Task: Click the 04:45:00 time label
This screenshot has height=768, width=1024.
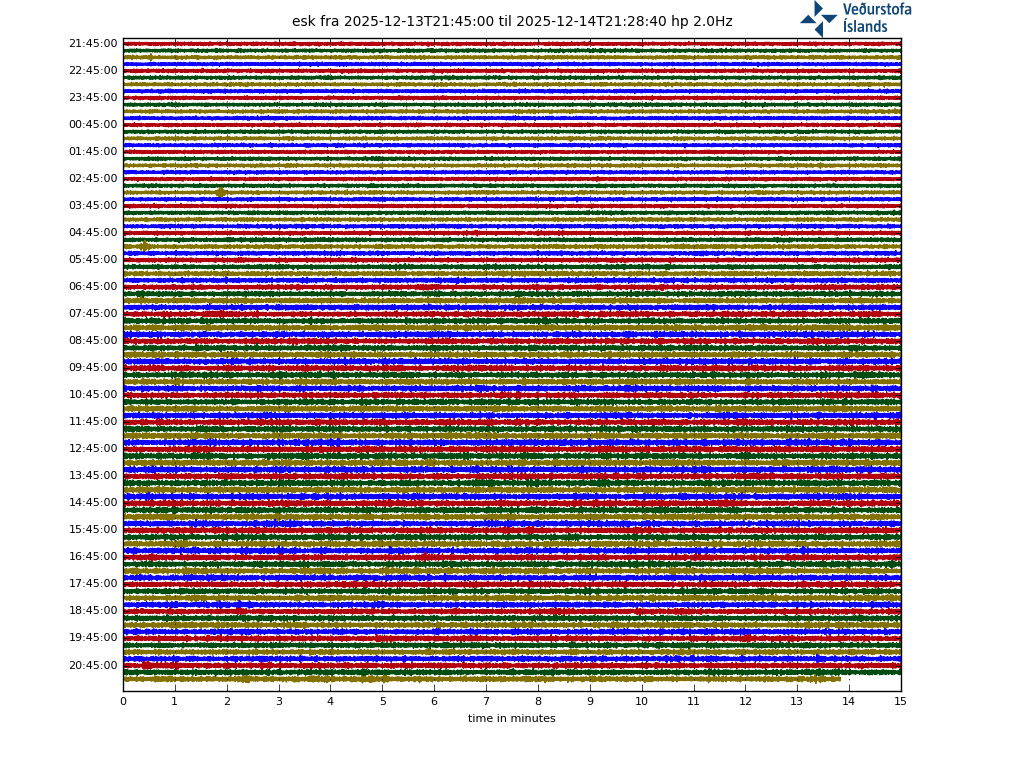Action: click(92, 233)
